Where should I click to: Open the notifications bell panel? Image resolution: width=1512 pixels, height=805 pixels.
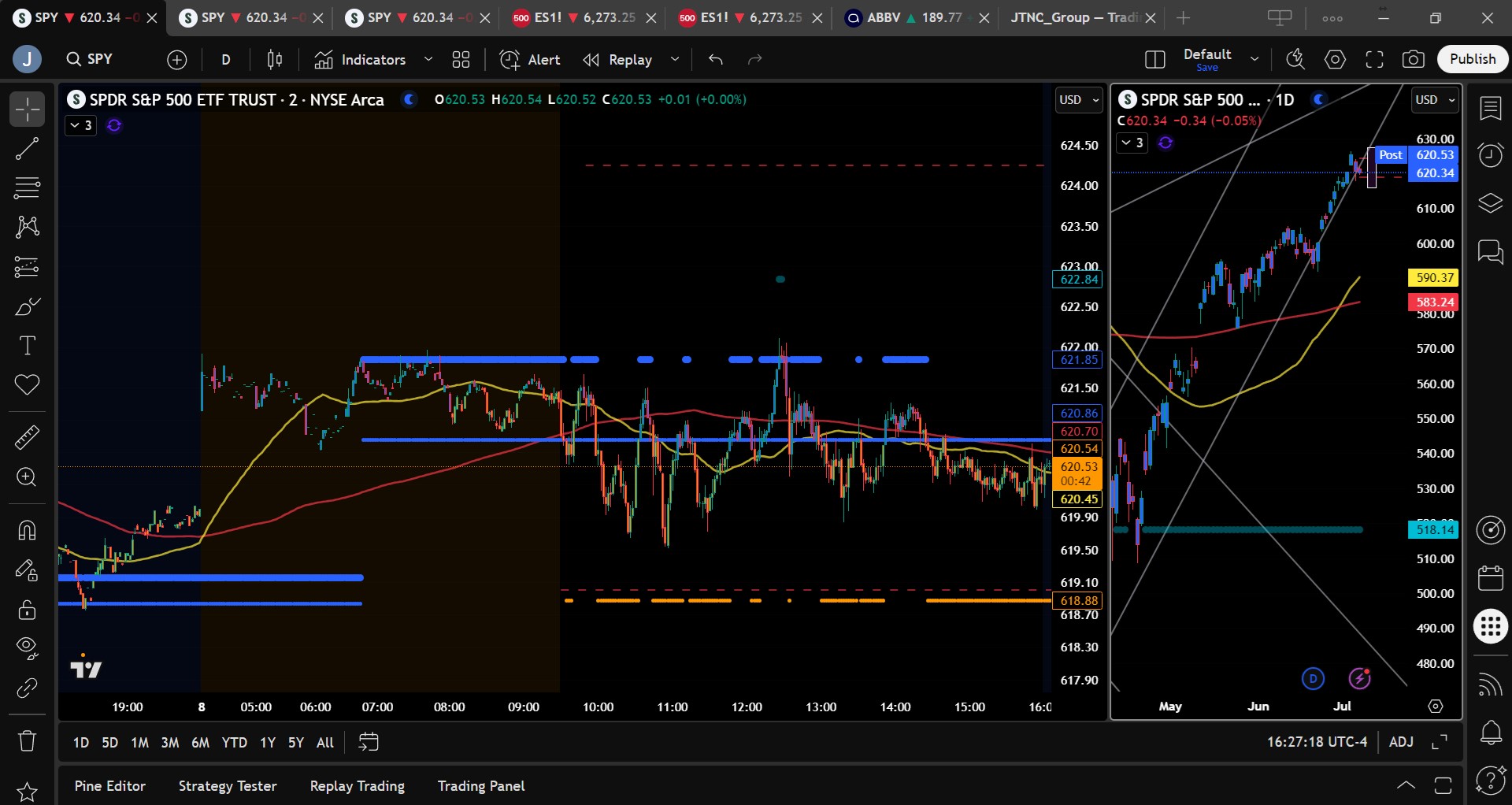[1490, 733]
